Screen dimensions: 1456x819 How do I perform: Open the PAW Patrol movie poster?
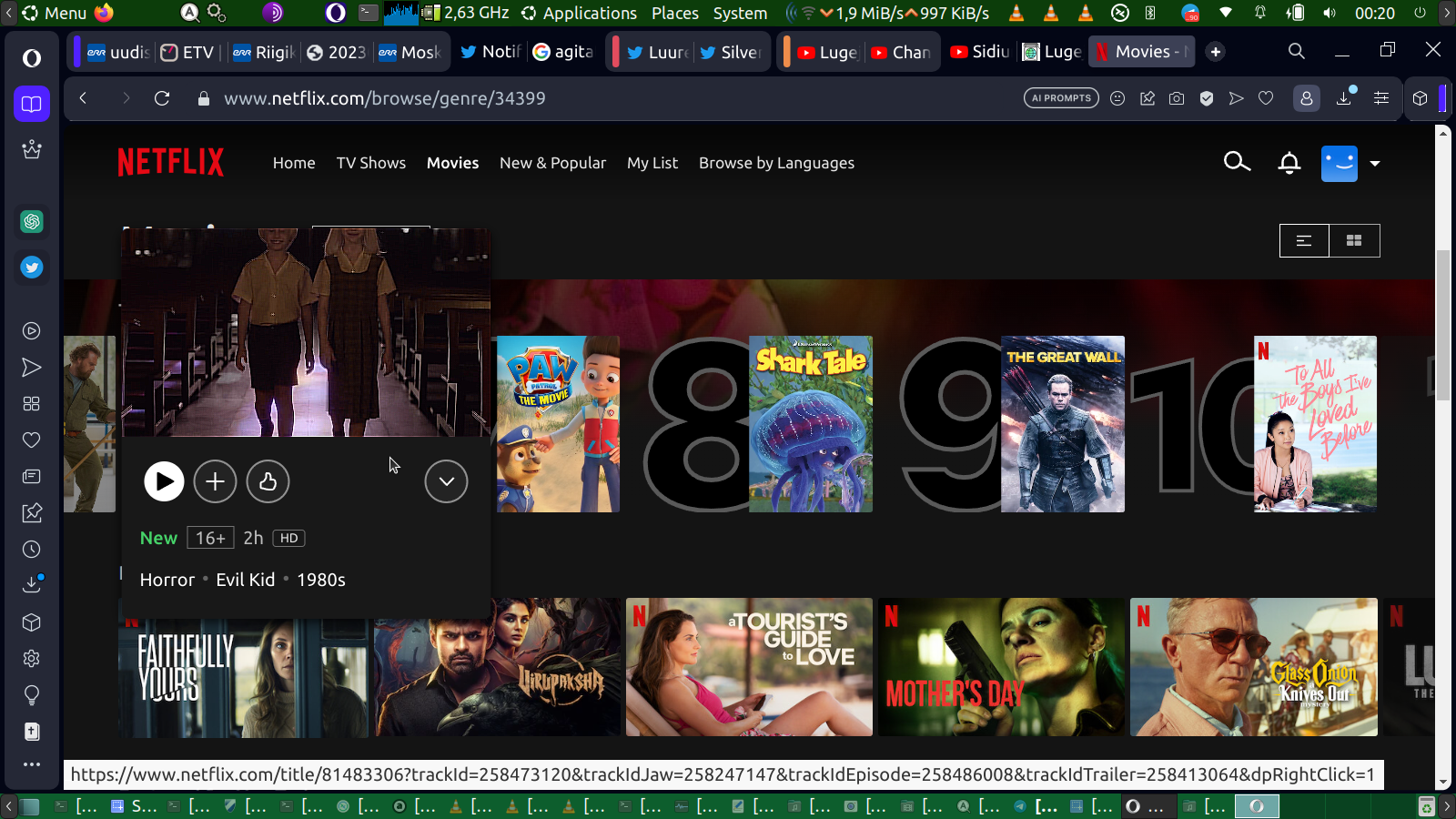point(558,424)
